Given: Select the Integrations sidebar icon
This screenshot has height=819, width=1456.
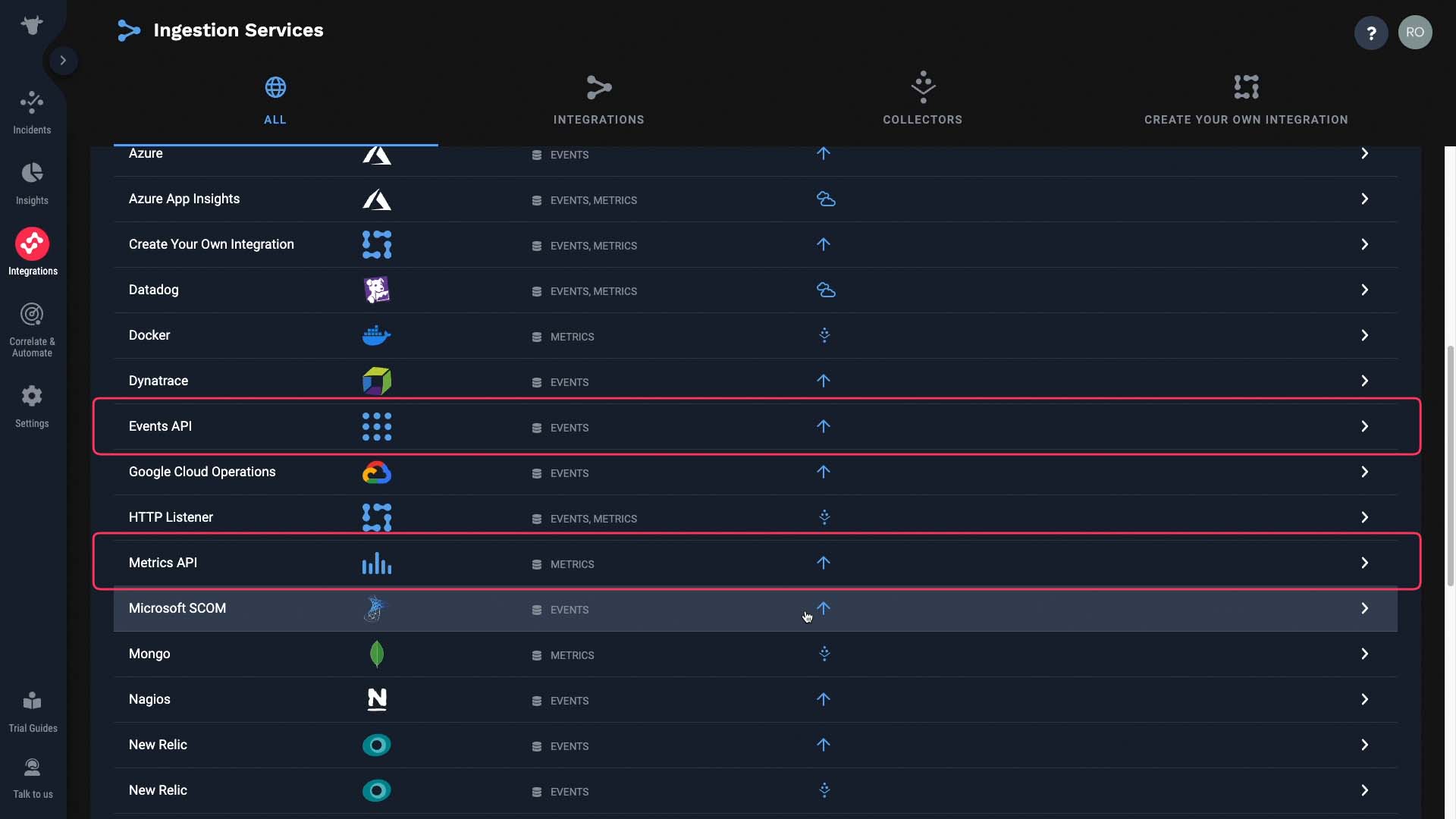Looking at the screenshot, I should tap(32, 243).
